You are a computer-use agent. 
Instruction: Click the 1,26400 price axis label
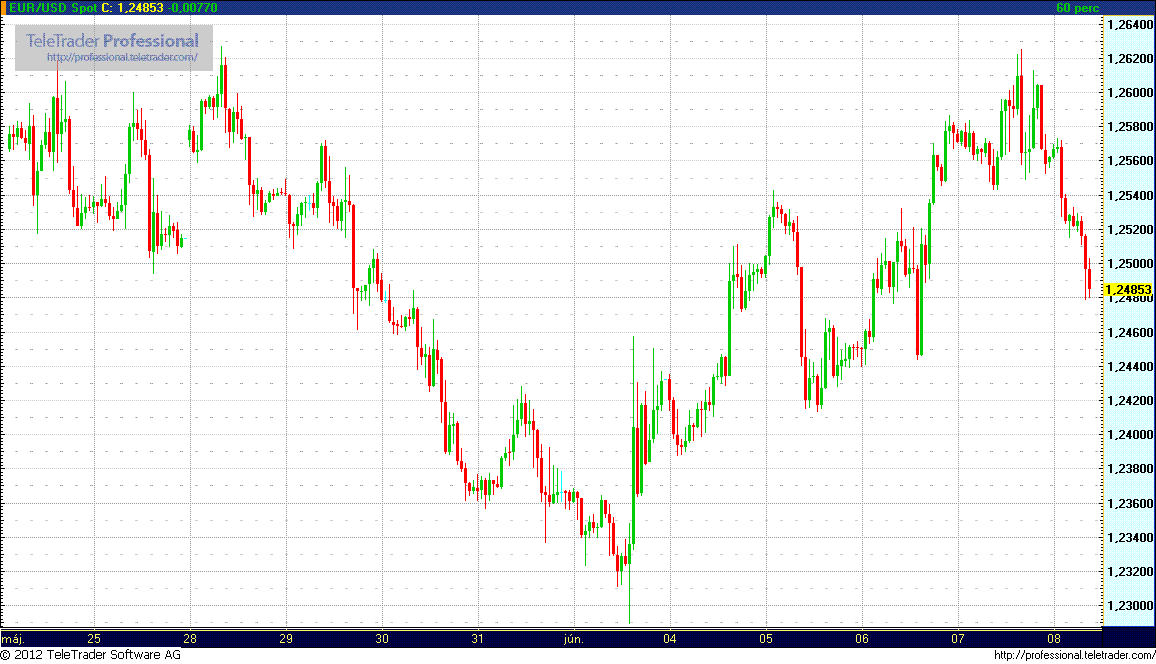1130,24
